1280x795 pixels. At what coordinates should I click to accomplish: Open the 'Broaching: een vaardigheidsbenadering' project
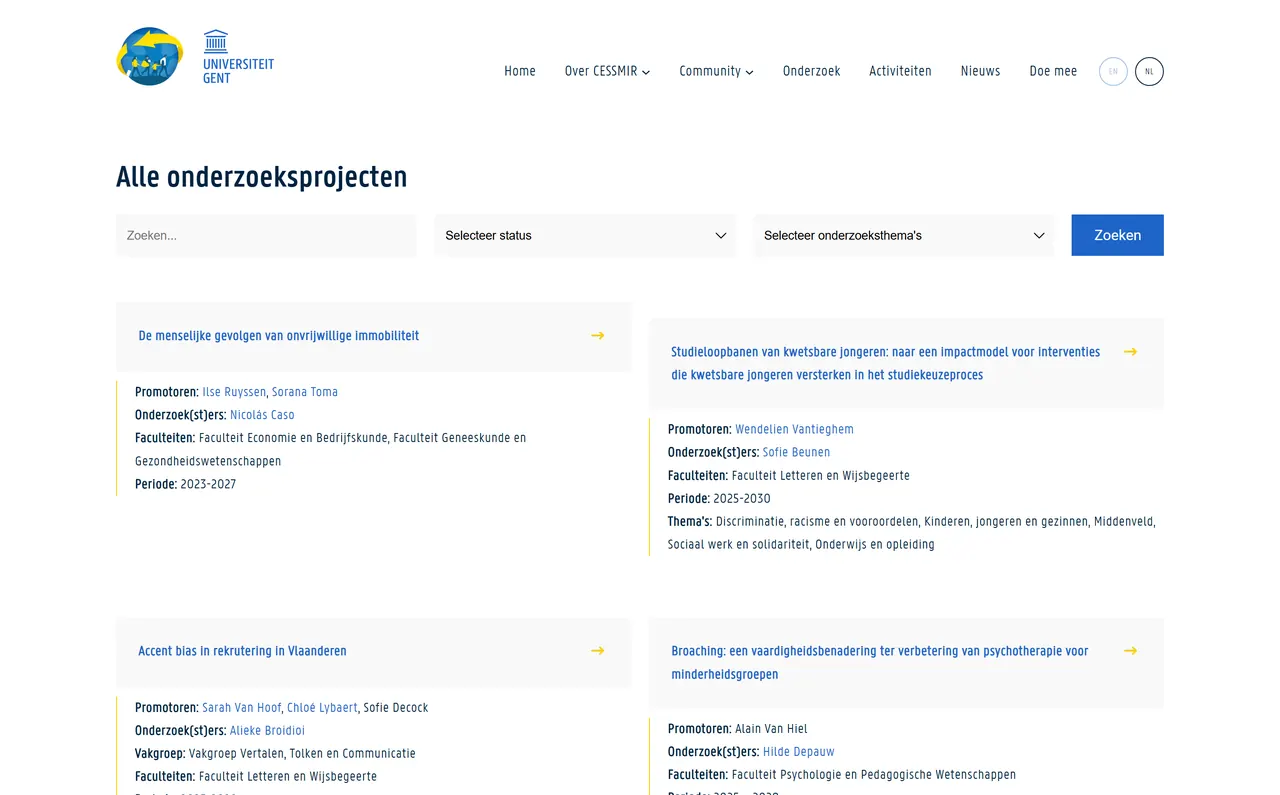[x=879, y=663]
